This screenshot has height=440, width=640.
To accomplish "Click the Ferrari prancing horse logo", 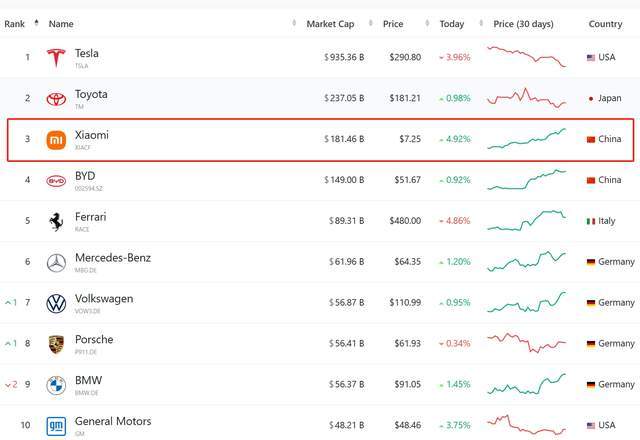I will click(x=56, y=222).
